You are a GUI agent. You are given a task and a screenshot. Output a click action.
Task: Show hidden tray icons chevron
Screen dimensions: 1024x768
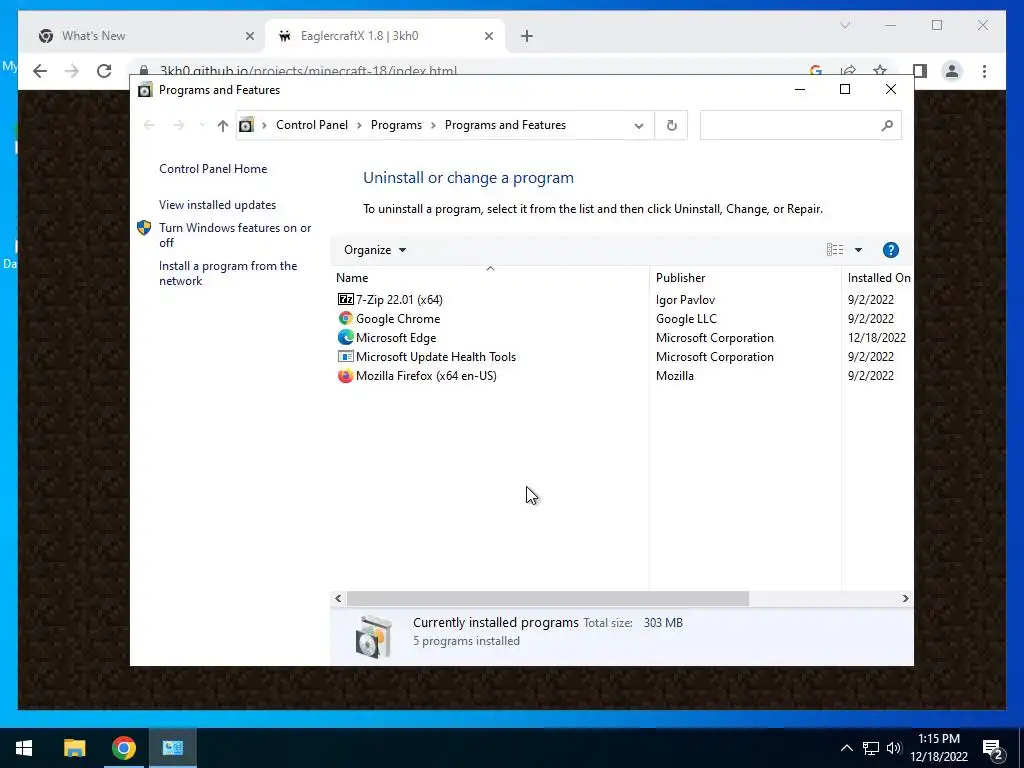(x=846, y=748)
